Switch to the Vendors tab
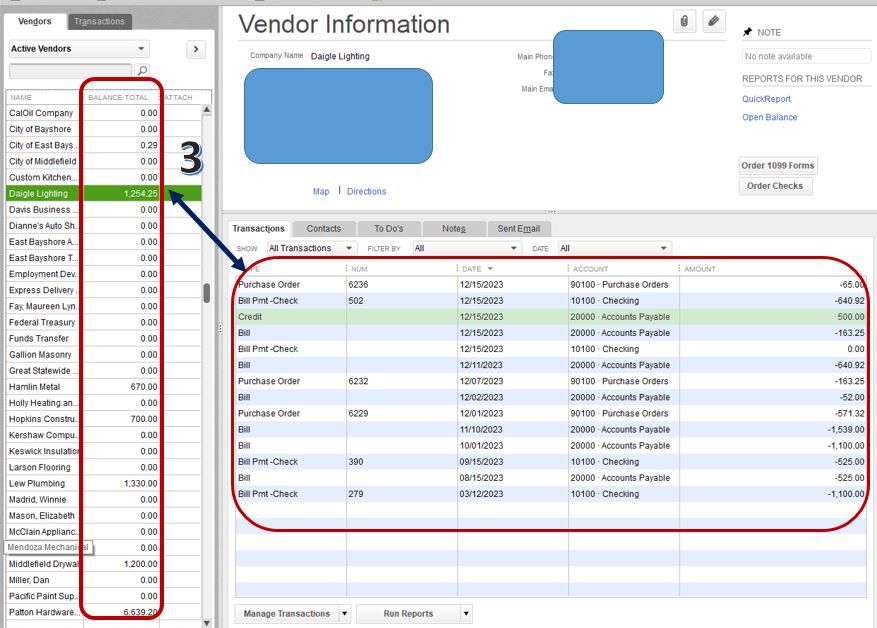 click(35, 21)
